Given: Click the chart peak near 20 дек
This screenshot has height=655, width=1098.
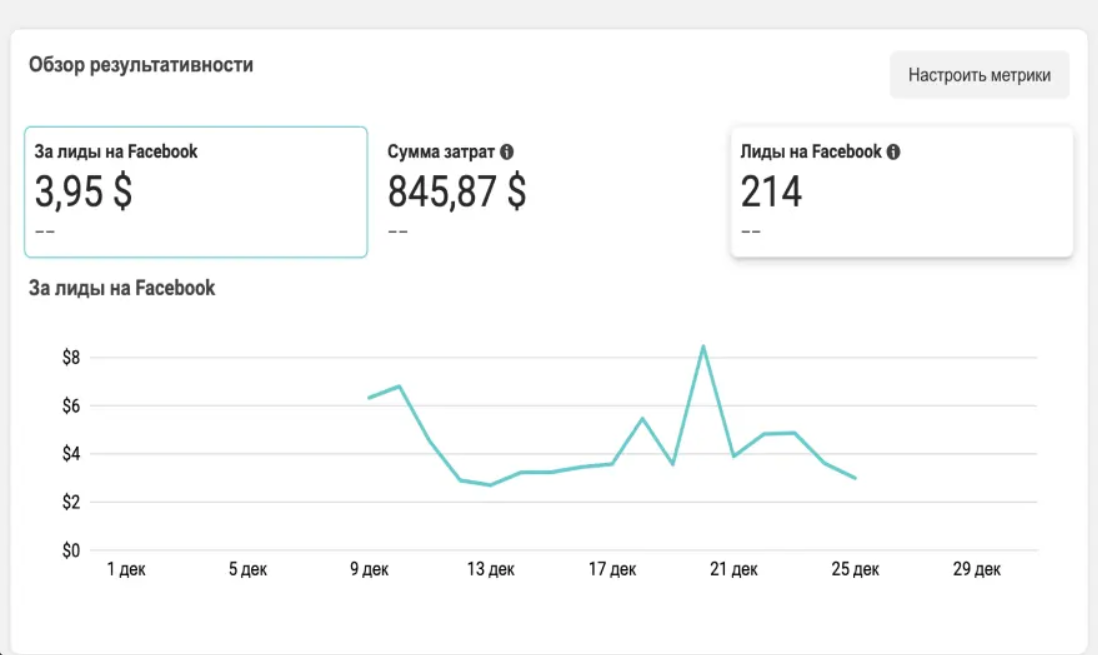Looking at the screenshot, I should point(703,346).
